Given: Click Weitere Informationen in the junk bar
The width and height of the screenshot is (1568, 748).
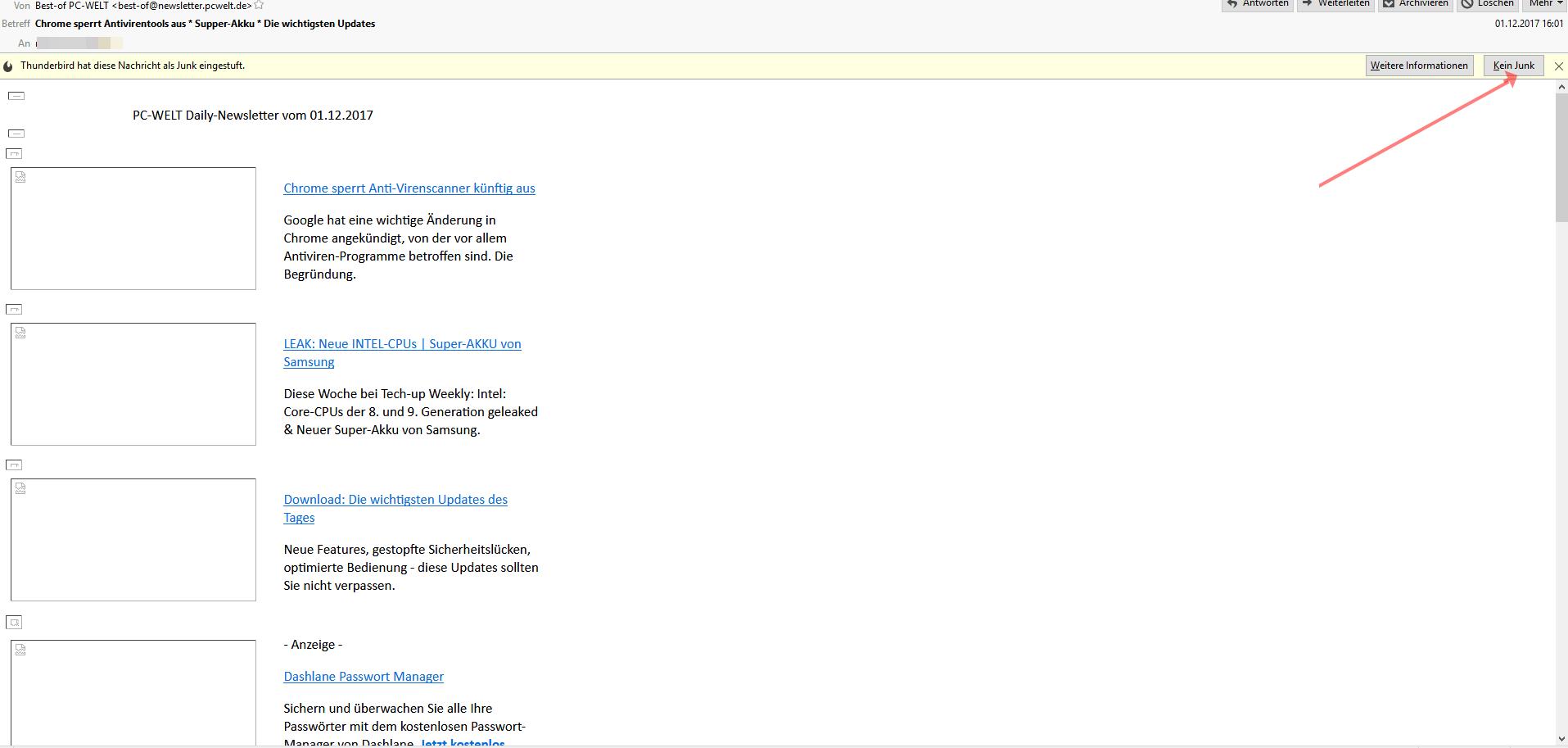Looking at the screenshot, I should (x=1419, y=66).
